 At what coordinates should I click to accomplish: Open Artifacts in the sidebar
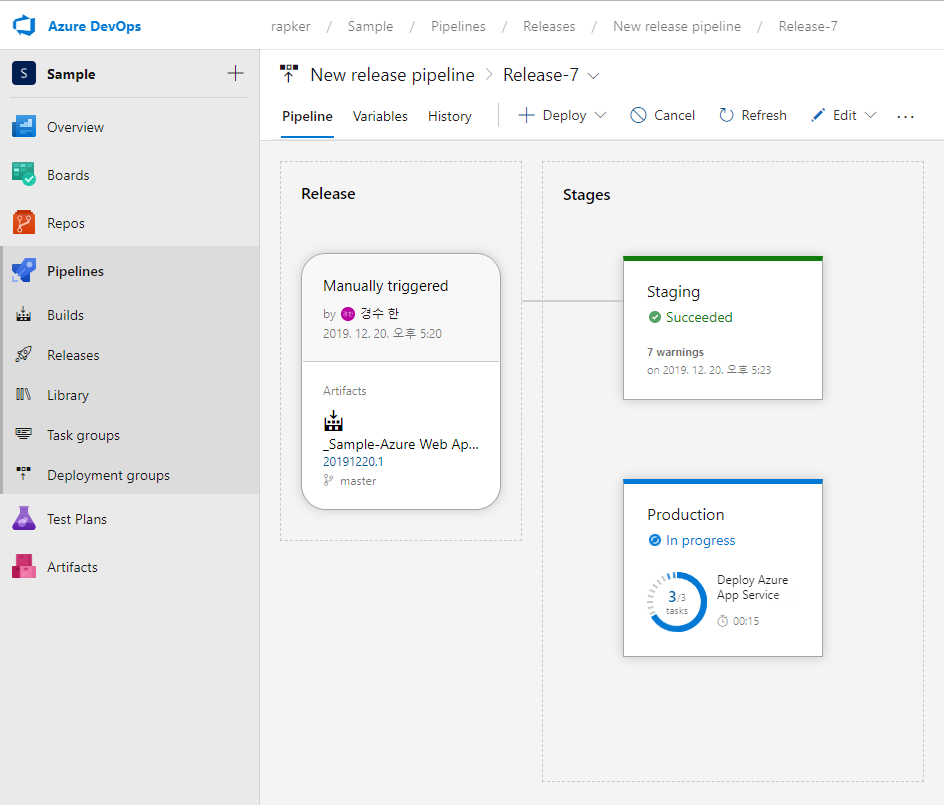point(129,567)
